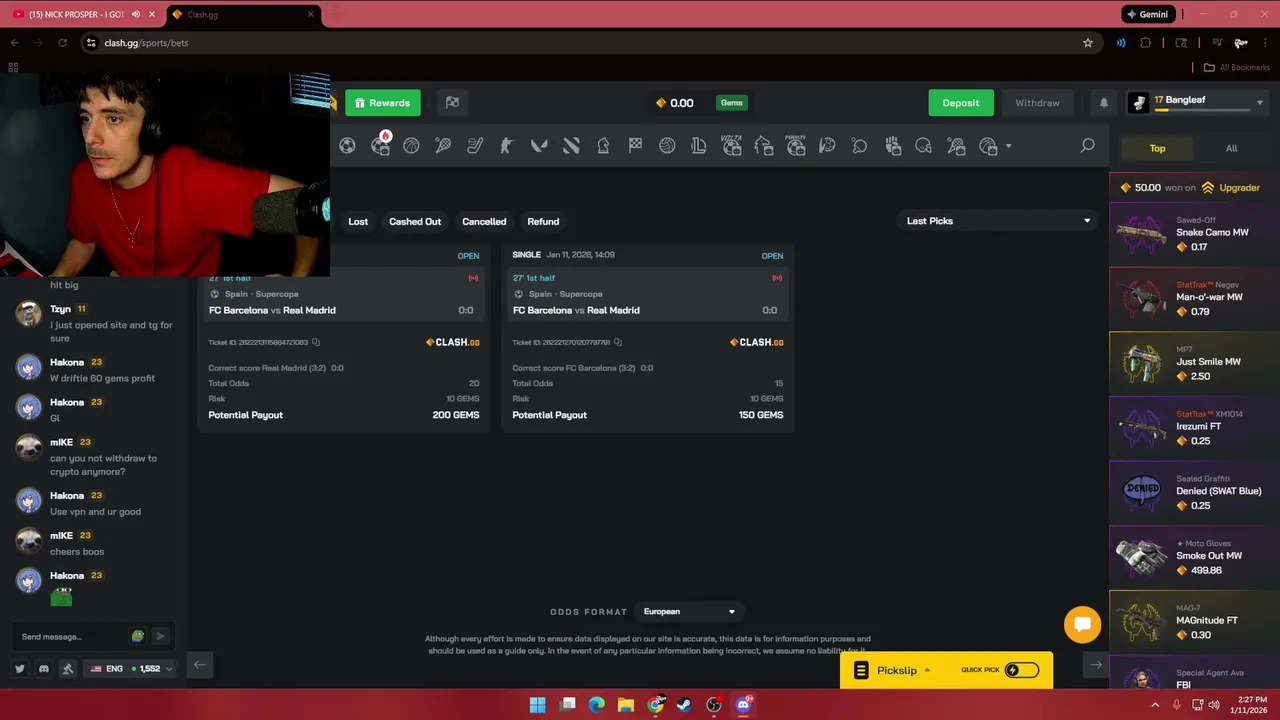1280x720 pixels.
Task: Open the Denied (SWAT Blue) graffiti drop
Action: 1195,491
